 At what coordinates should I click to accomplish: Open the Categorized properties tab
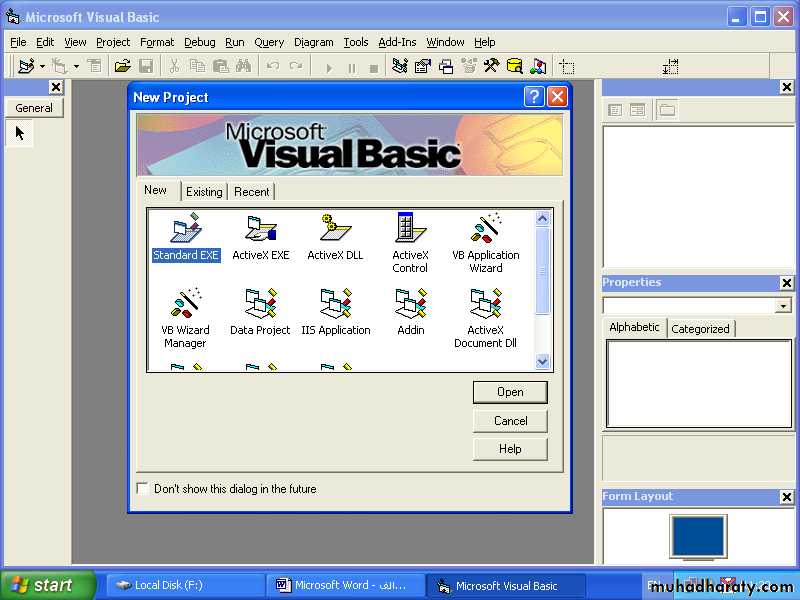pyautogui.click(x=700, y=329)
